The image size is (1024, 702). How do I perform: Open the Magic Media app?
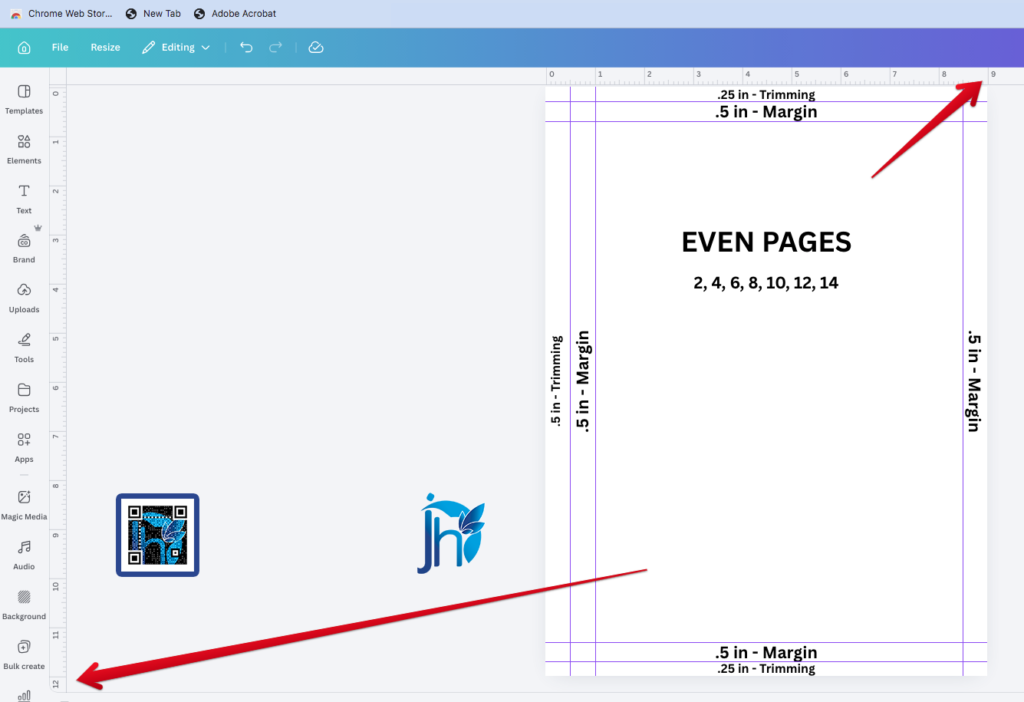(24, 504)
